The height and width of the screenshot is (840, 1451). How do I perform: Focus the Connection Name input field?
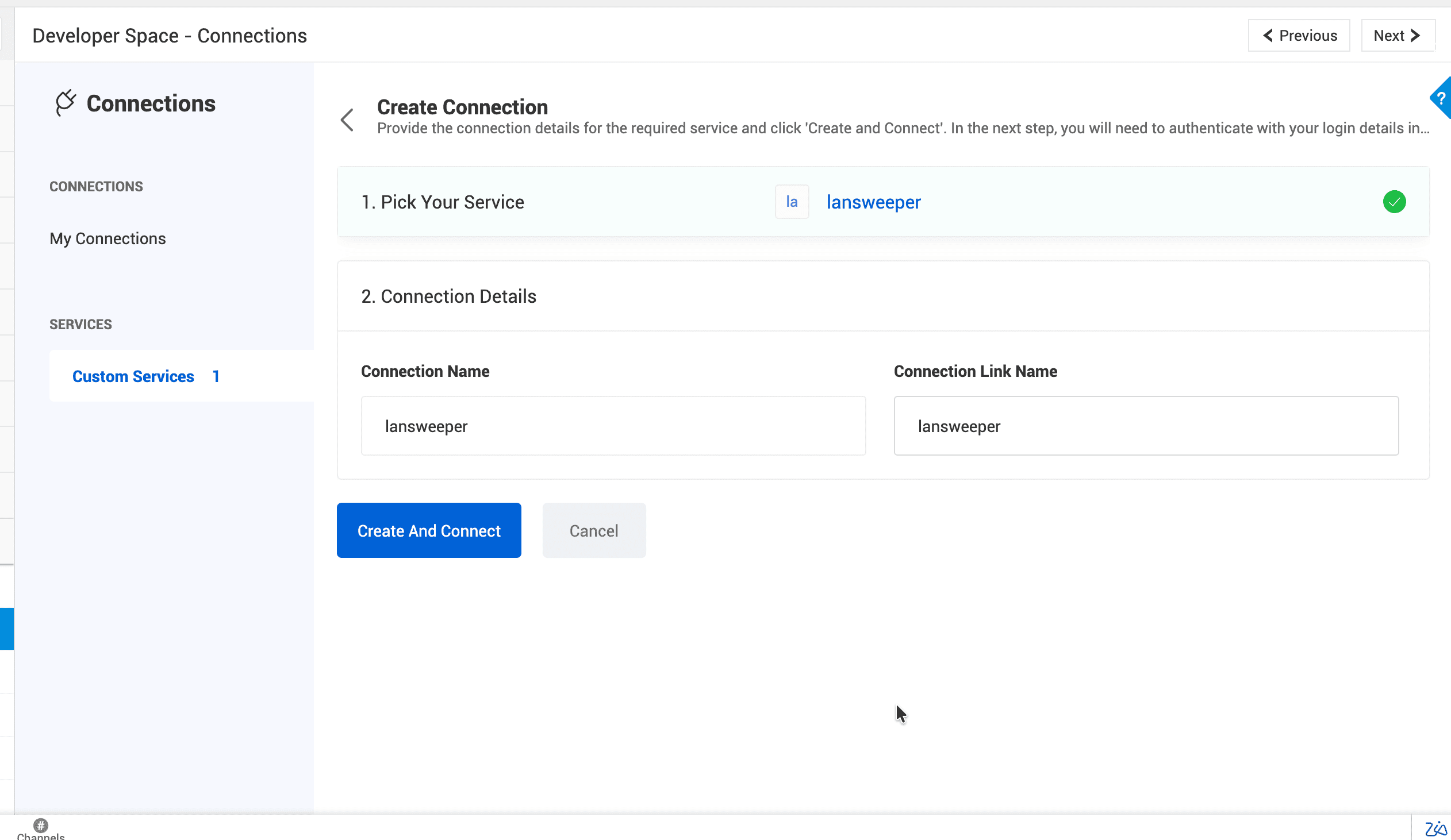[613, 426]
